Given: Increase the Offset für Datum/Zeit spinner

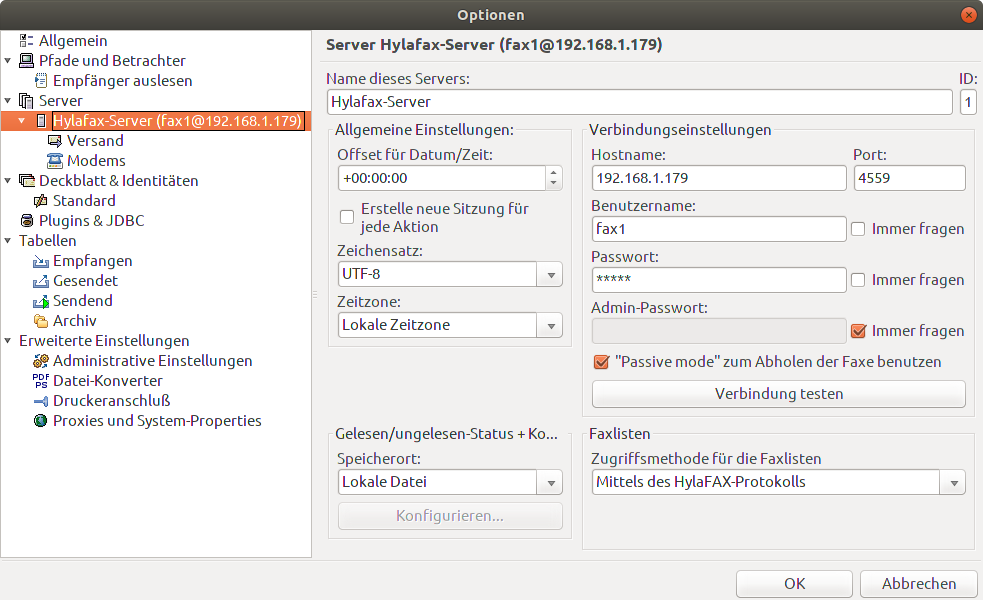Looking at the screenshot, I should coord(553,172).
